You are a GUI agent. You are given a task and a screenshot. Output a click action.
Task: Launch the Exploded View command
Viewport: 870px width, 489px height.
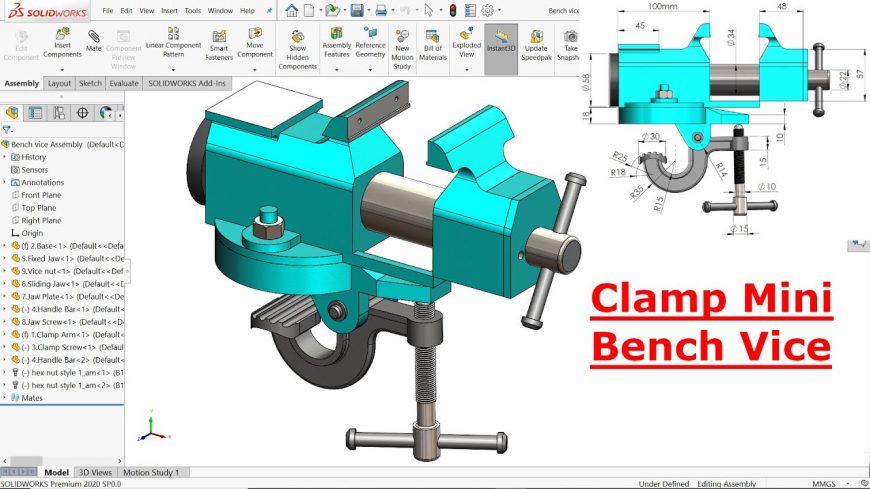coord(467,43)
